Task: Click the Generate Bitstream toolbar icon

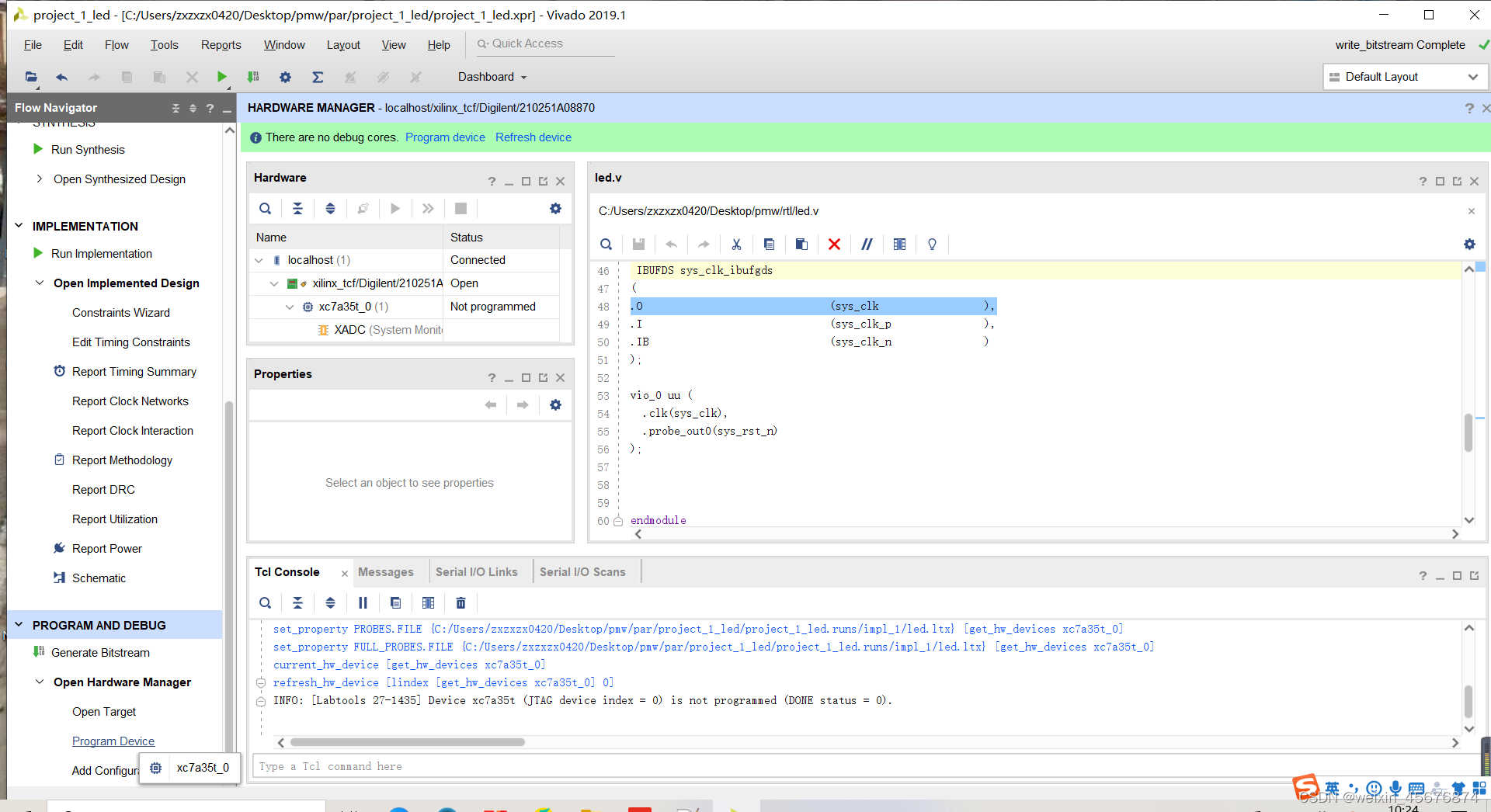Action: (x=253, y=77)
